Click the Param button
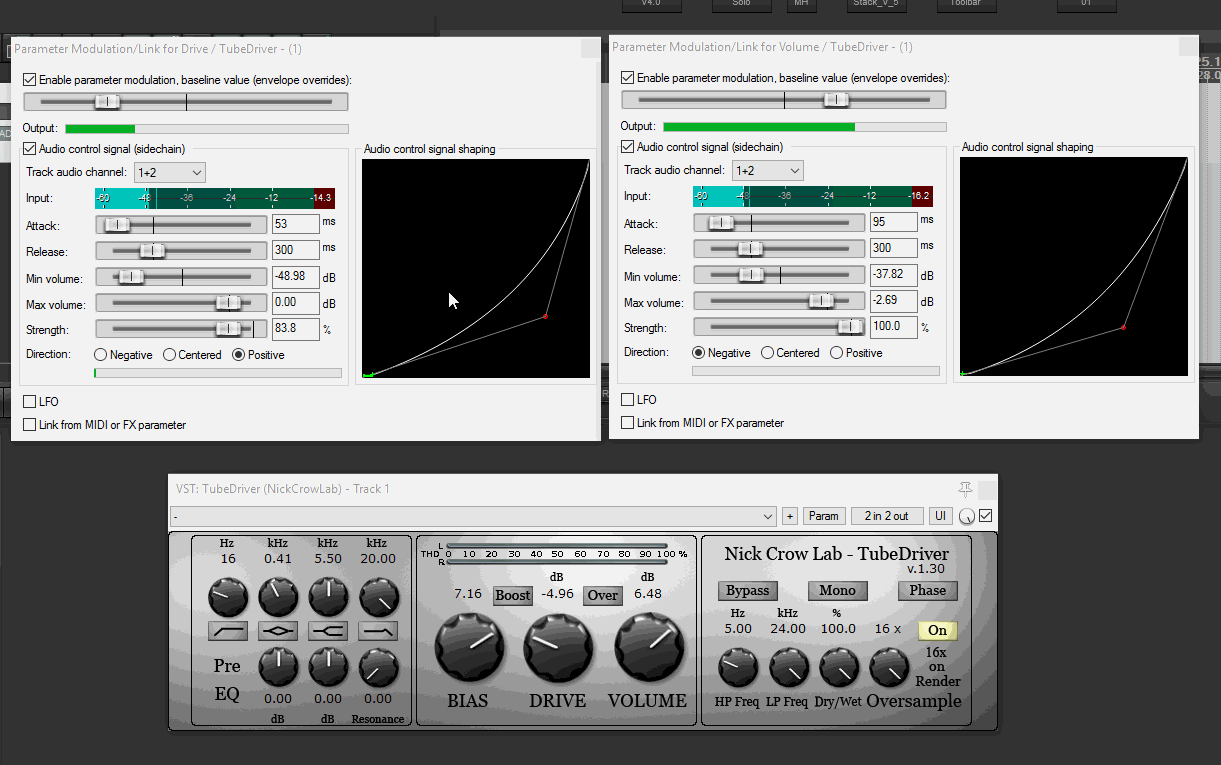This screenshot has height=765, width=1221. 824,516
